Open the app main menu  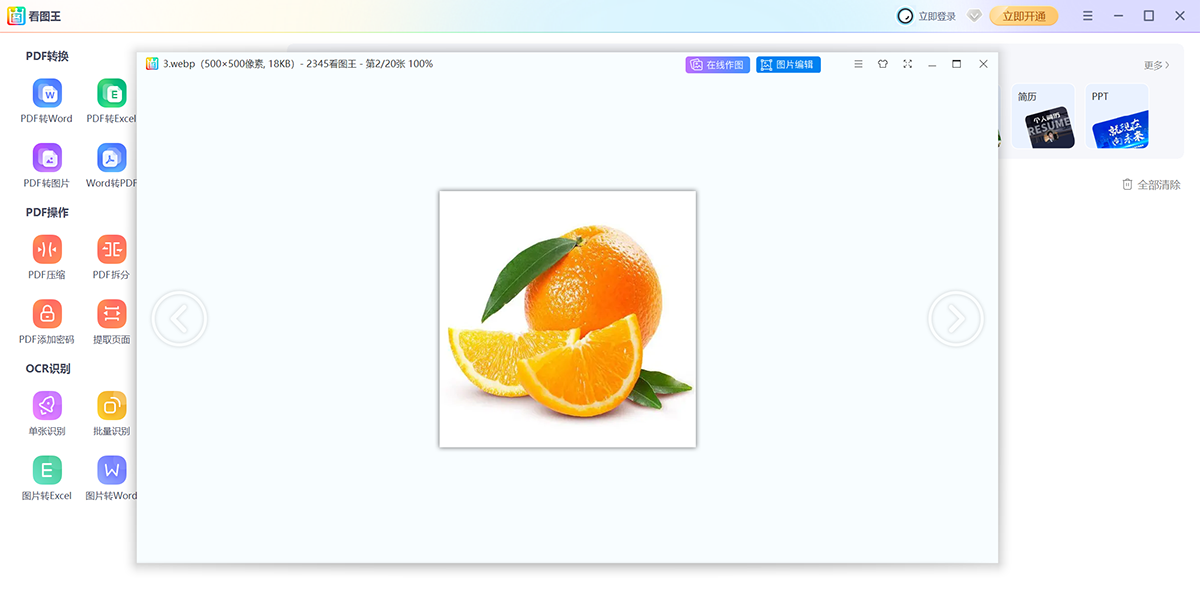pos(1087,16)
